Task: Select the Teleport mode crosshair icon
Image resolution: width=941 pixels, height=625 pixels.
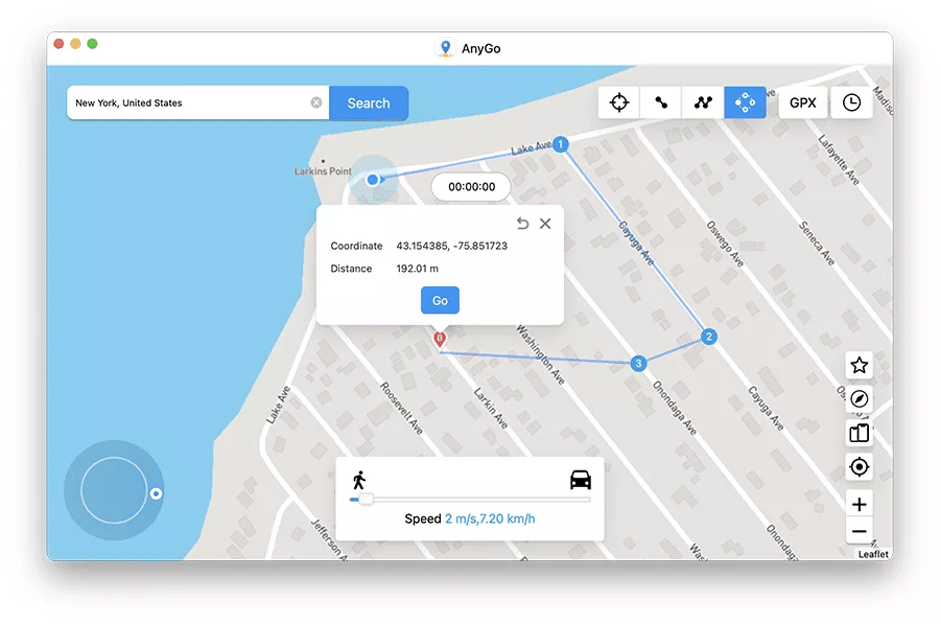Action: [x=618, y=102]
